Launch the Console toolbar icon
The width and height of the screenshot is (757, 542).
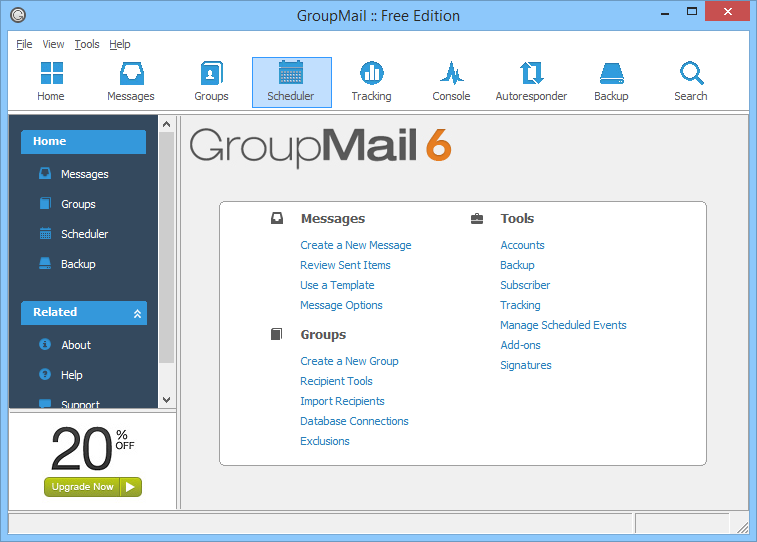[451, 82]
